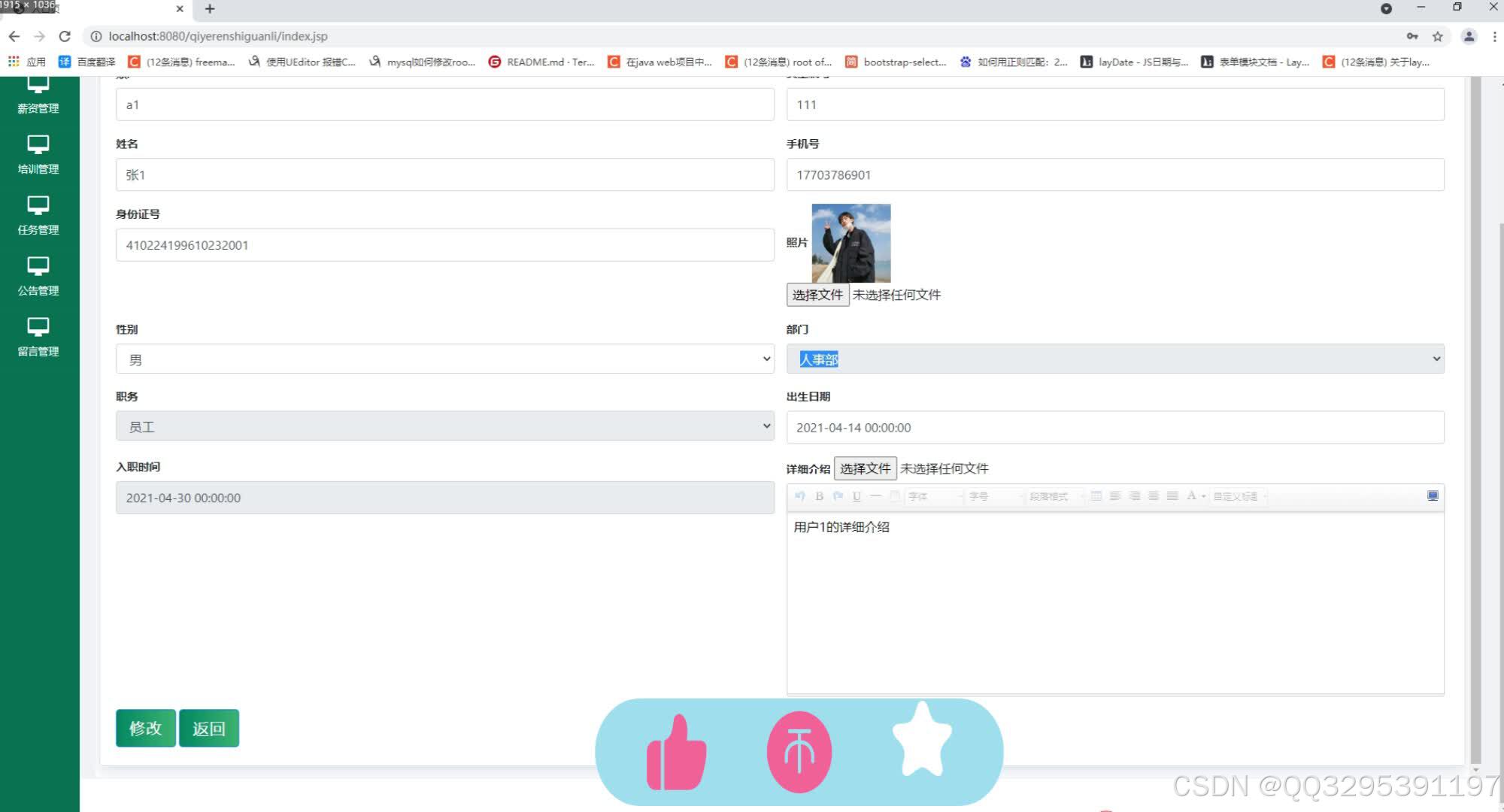The image size is (1504, 812).
Task: Expand the 职务 dropdown showing 员工
Action: click(445, 426)
